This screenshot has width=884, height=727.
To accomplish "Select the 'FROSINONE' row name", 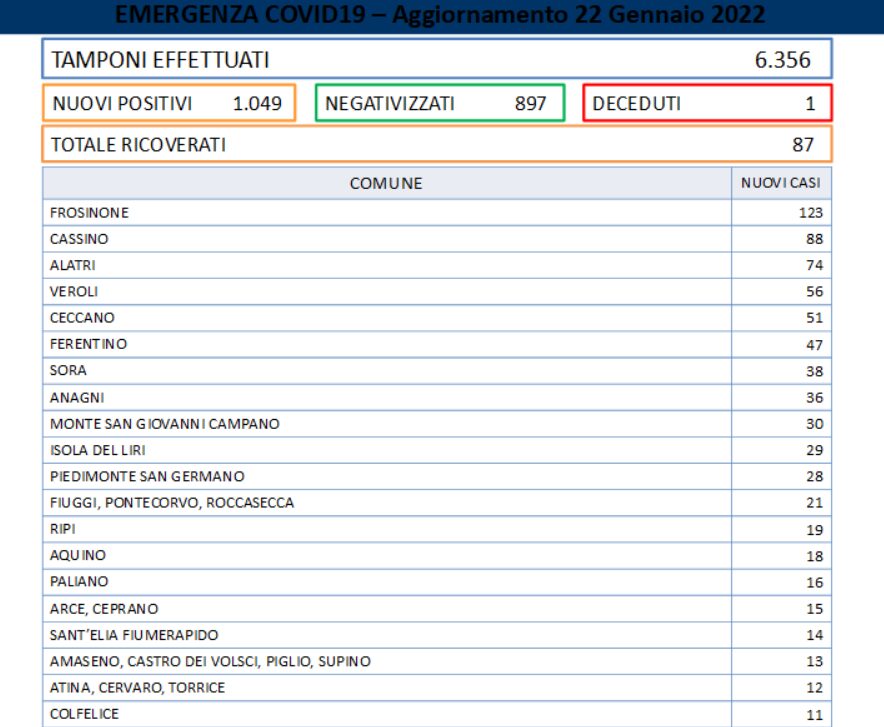I will coord(89,212).
